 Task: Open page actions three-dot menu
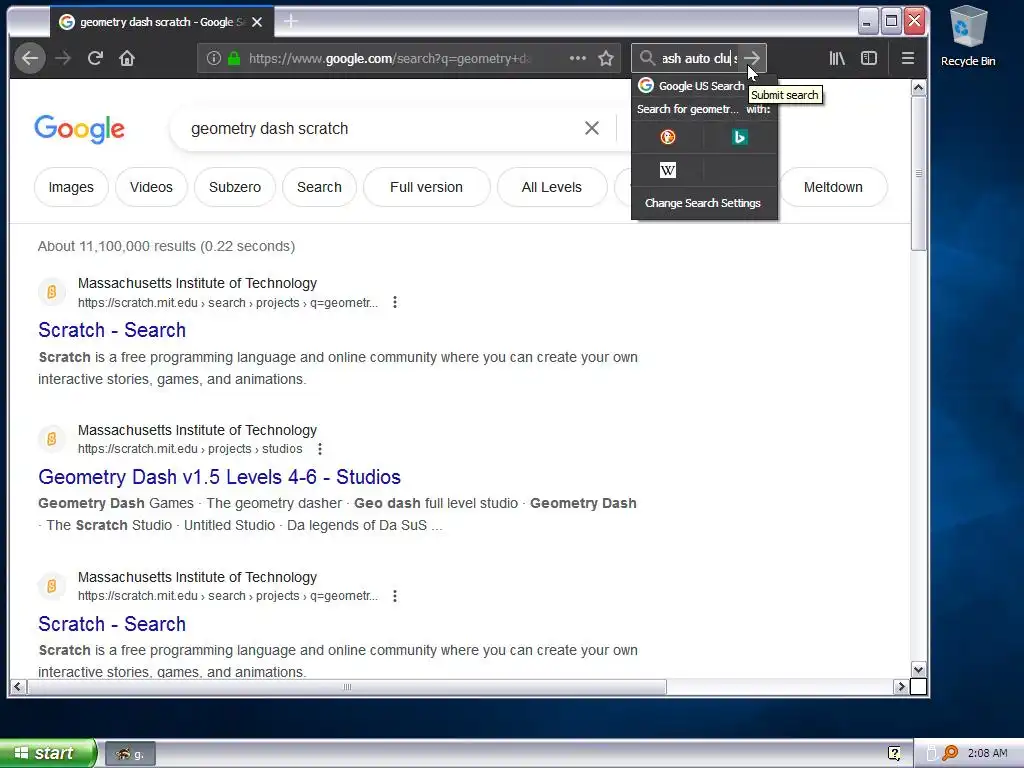577,58
